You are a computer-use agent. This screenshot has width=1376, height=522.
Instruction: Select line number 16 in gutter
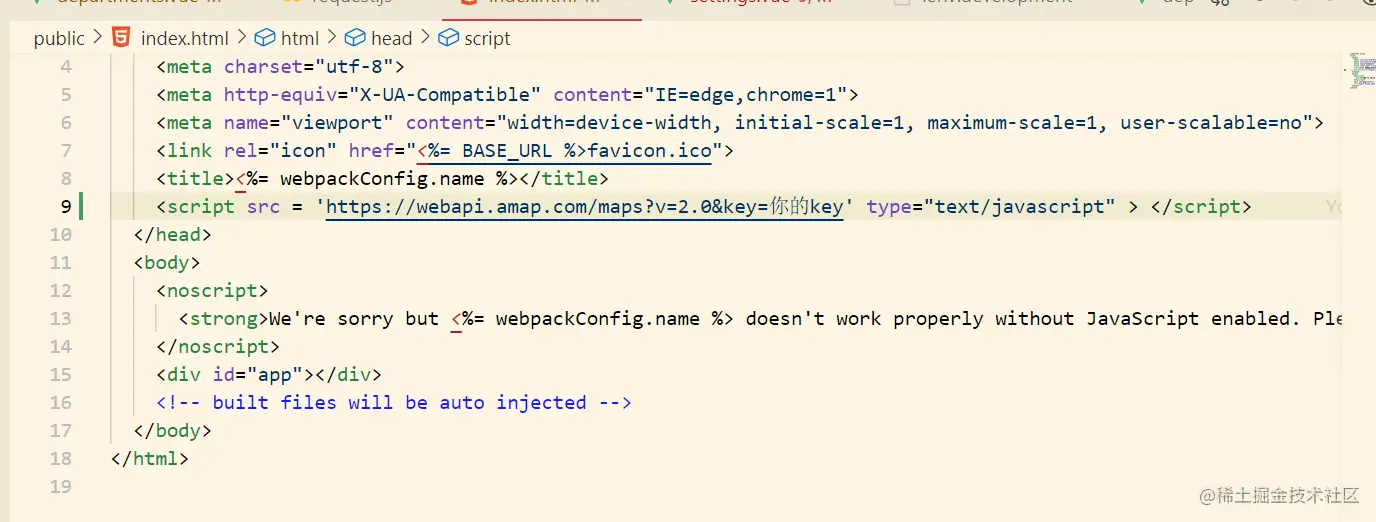point(60,403)
